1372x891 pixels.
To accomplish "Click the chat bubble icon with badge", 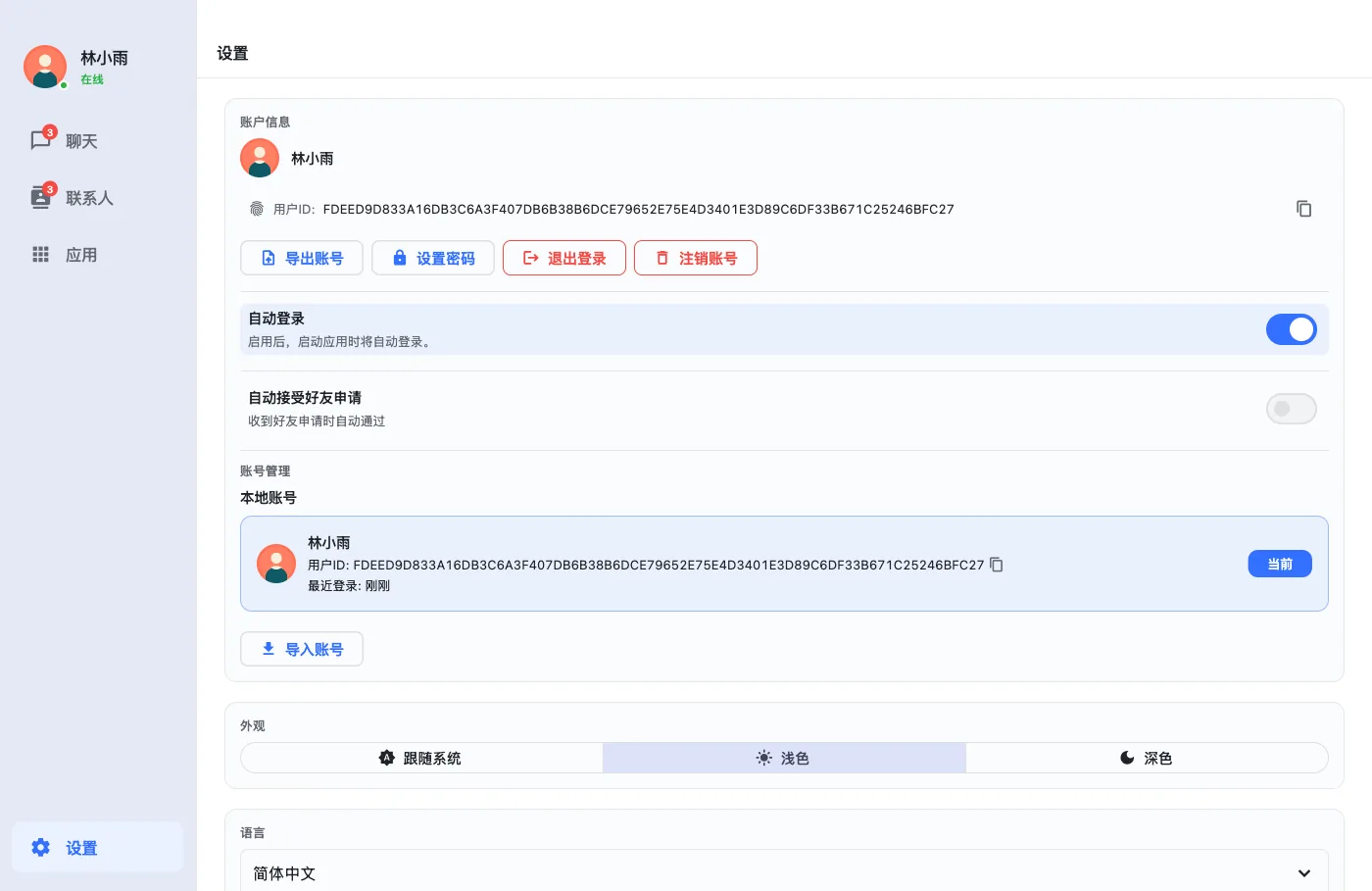I will 41,141.
